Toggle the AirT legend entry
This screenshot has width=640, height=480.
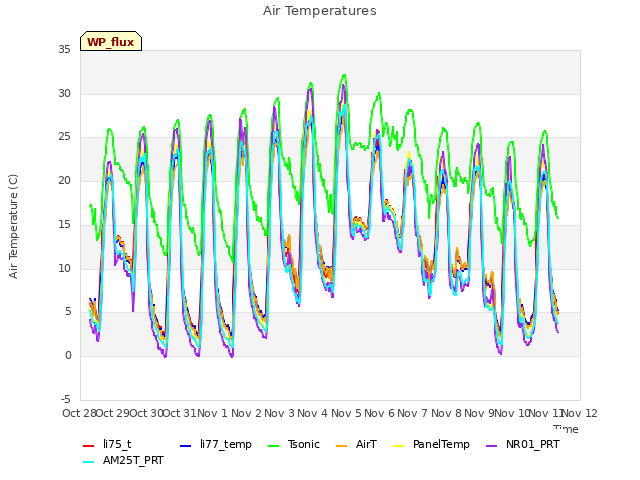coord(356,444)
